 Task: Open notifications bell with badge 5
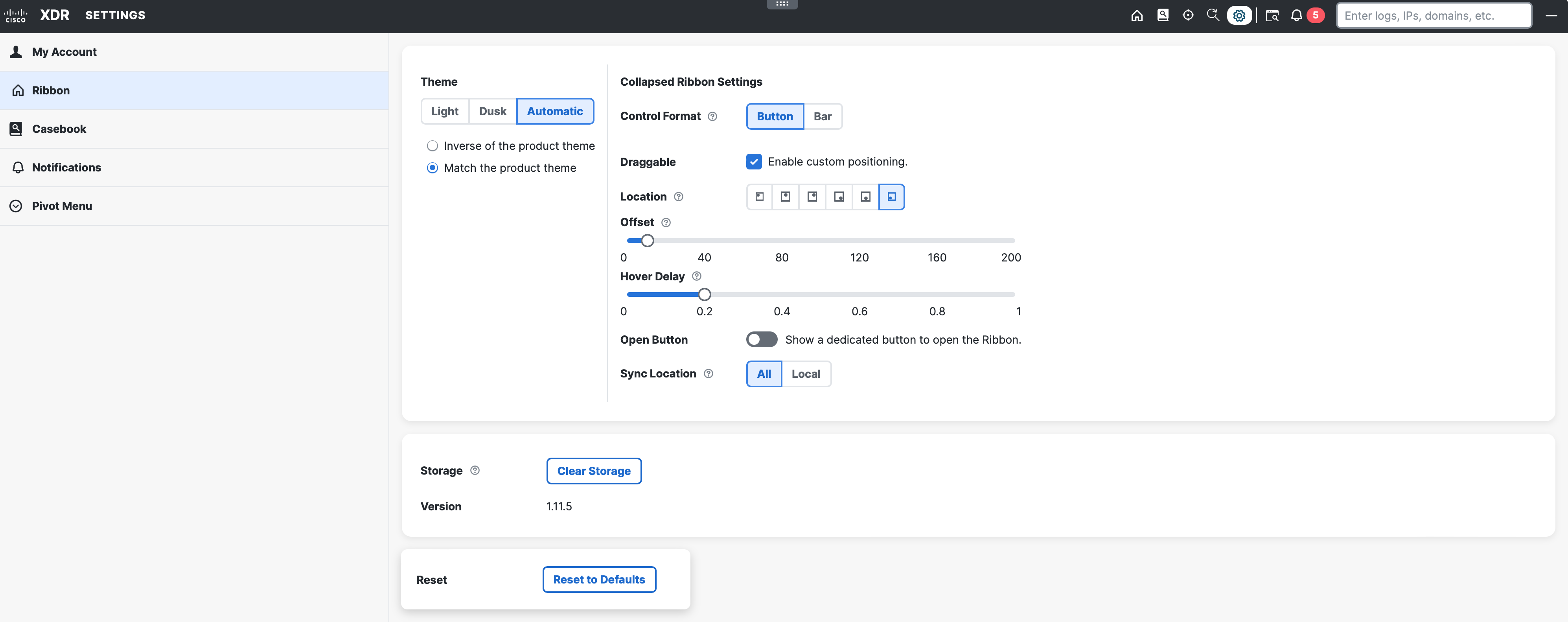click(1297, 15)
